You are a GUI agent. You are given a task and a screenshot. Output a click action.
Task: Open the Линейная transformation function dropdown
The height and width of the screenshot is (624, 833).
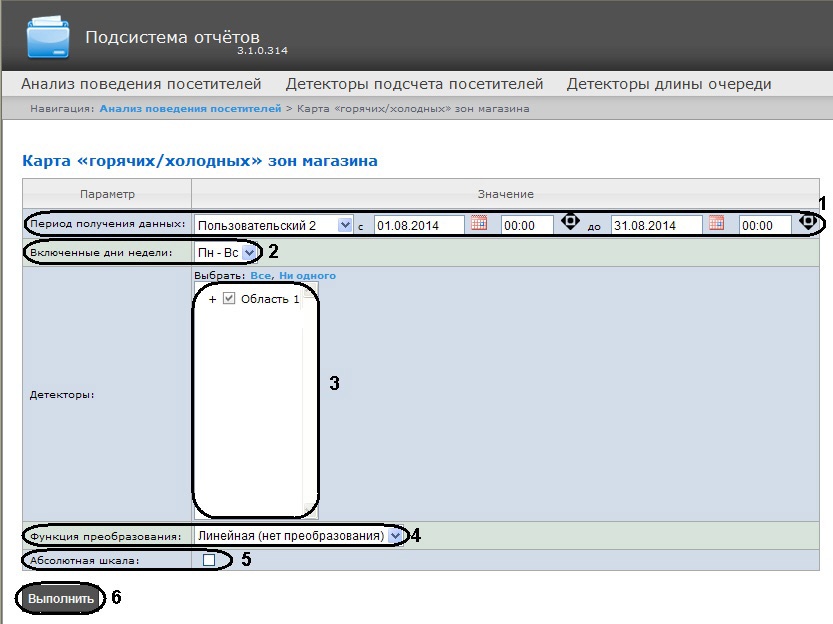pos(396,536)
